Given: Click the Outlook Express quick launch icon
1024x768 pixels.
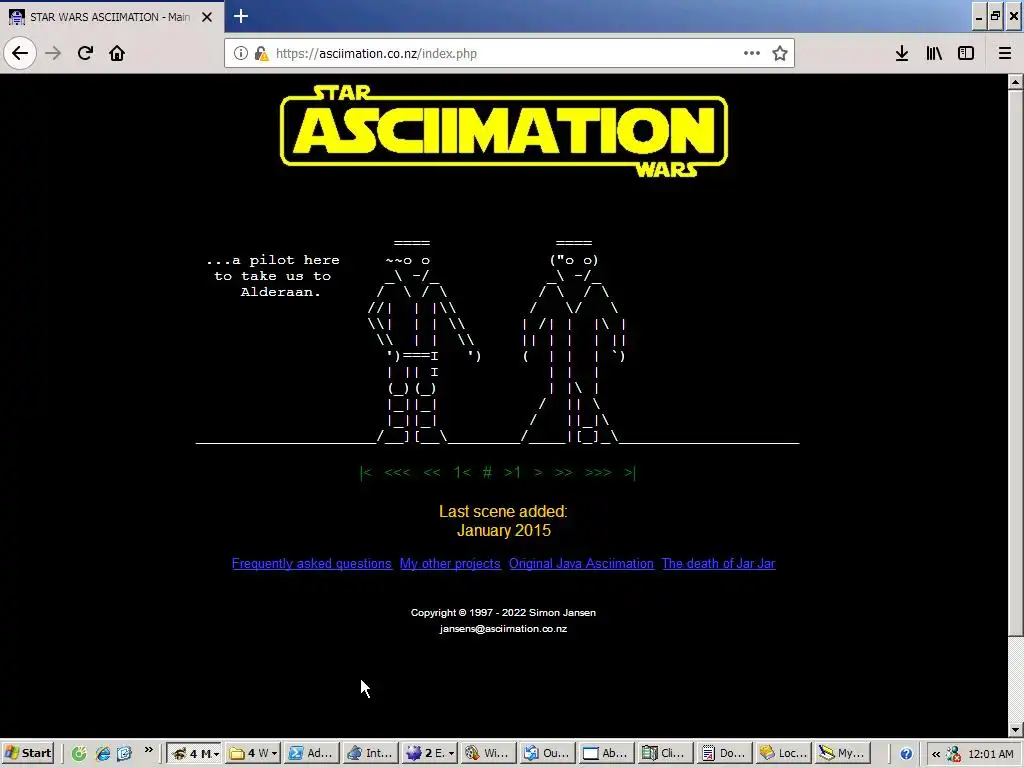Looking at the screenshot, I should (124, 754).
